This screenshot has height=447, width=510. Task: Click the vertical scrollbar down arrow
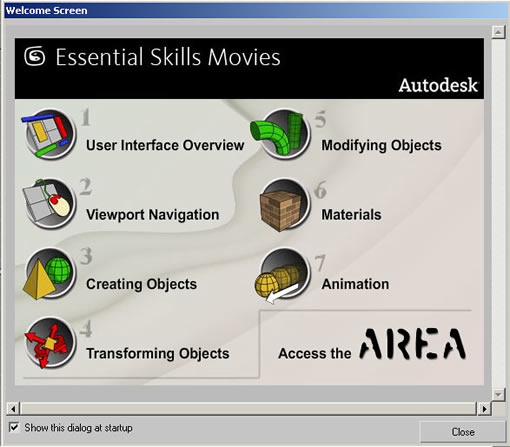point(498,395)
